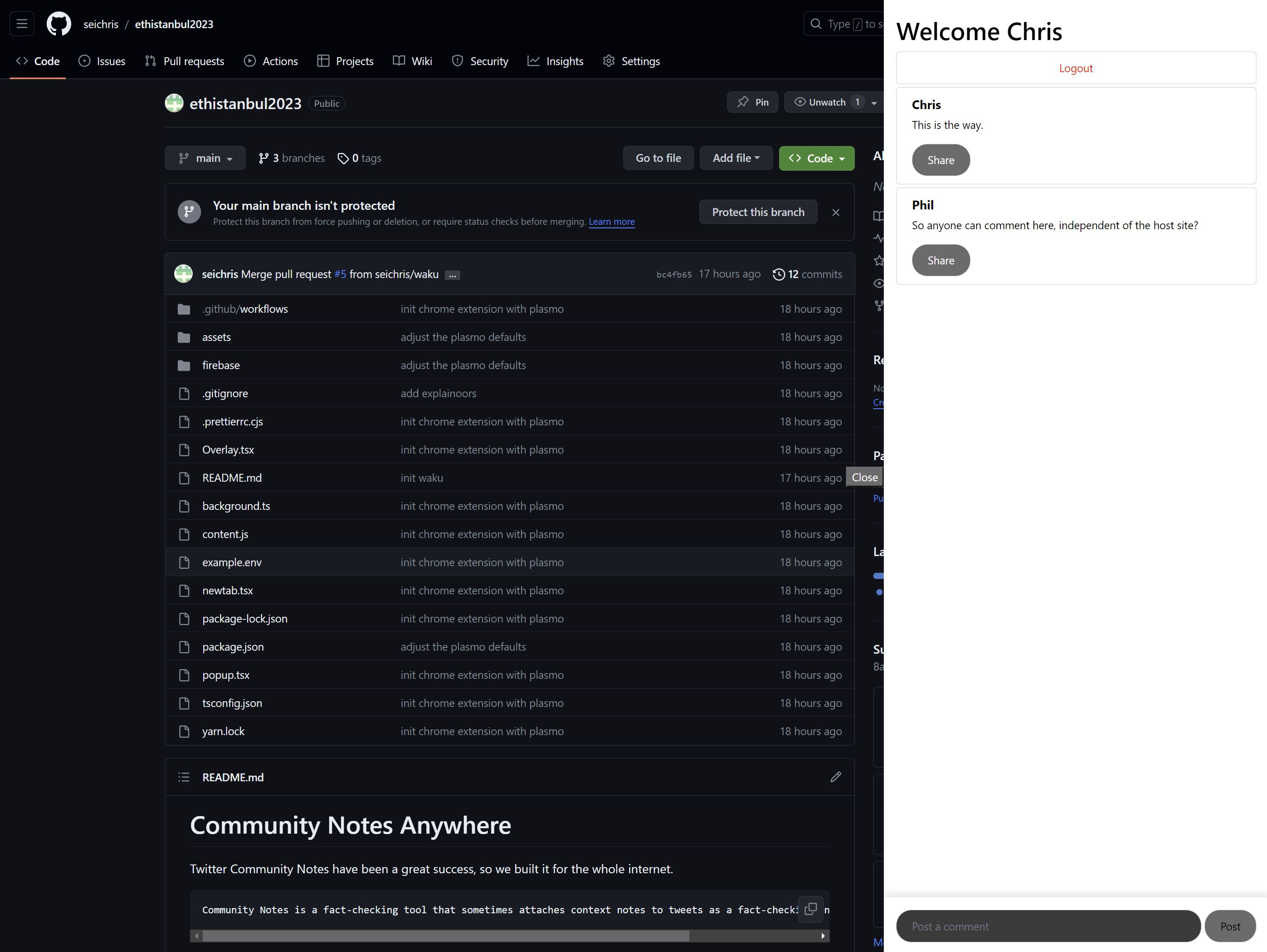Click the firebase folder icon
This screenshot has width=1267, height=952.
click(x=184, y=366)
